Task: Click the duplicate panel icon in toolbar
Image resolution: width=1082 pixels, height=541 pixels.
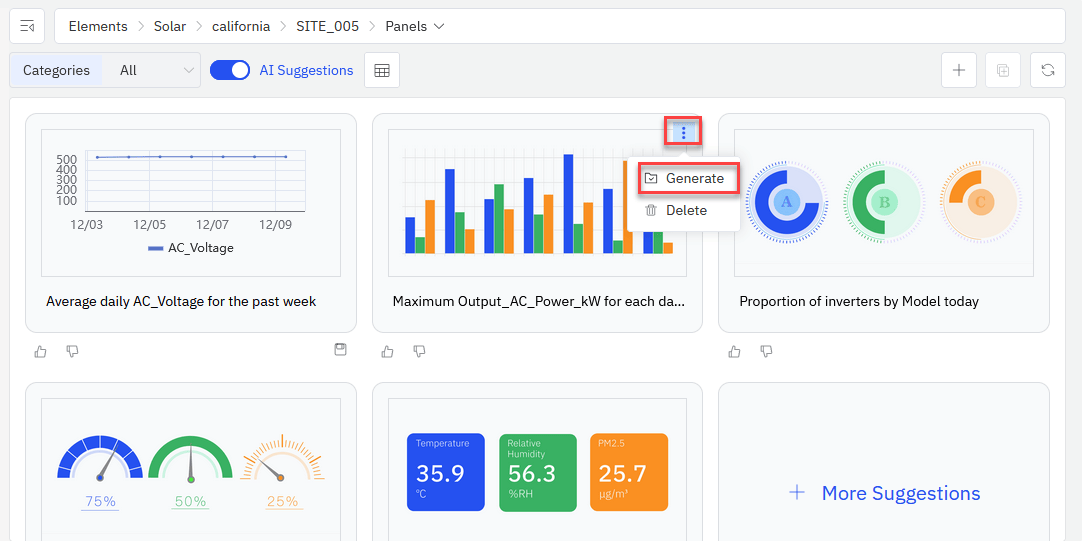Action: pos(1003,70)
